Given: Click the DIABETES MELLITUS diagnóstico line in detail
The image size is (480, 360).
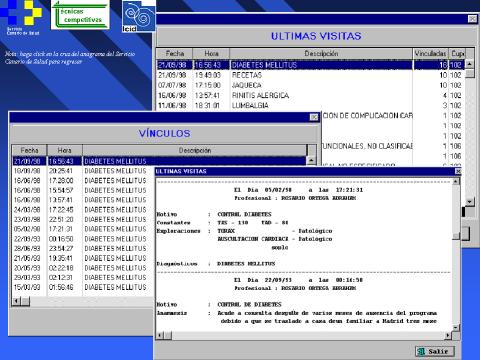Looking at the screenshot, I should 246,264.
